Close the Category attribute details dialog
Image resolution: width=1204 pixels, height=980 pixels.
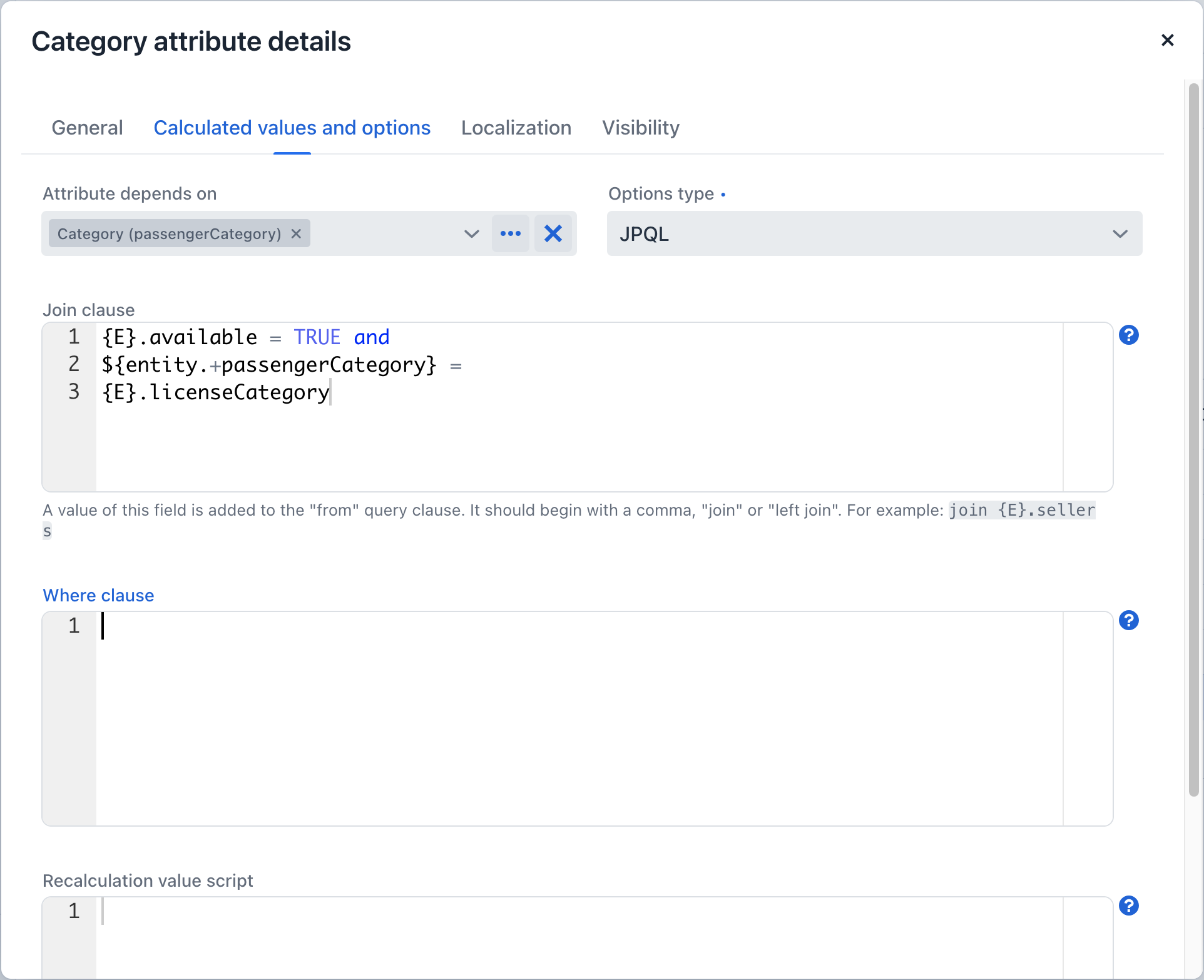coord(1168,40)
